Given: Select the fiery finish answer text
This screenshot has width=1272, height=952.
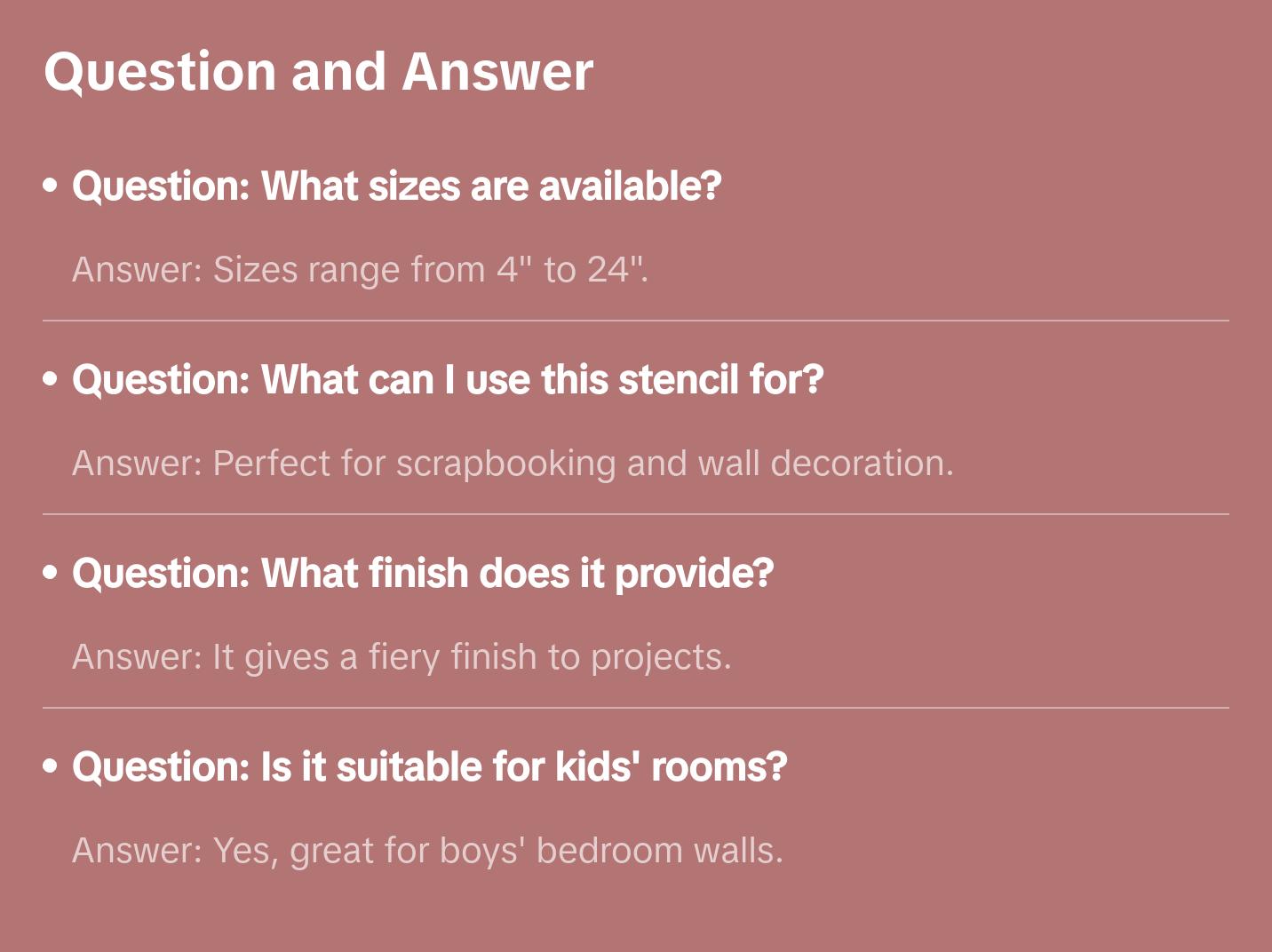Looking at the screenshot, I should (x=401, y=657).
